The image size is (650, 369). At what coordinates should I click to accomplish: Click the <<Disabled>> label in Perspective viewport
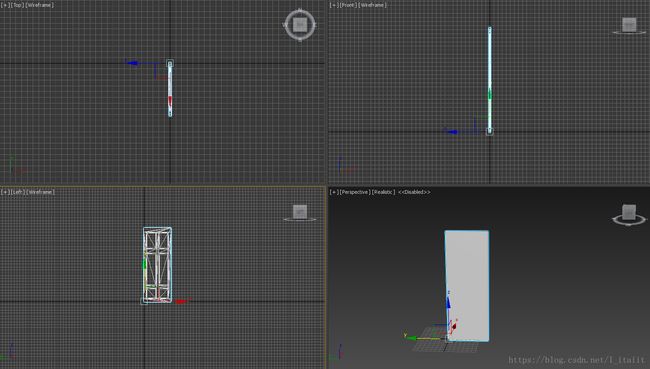[414, 192]
